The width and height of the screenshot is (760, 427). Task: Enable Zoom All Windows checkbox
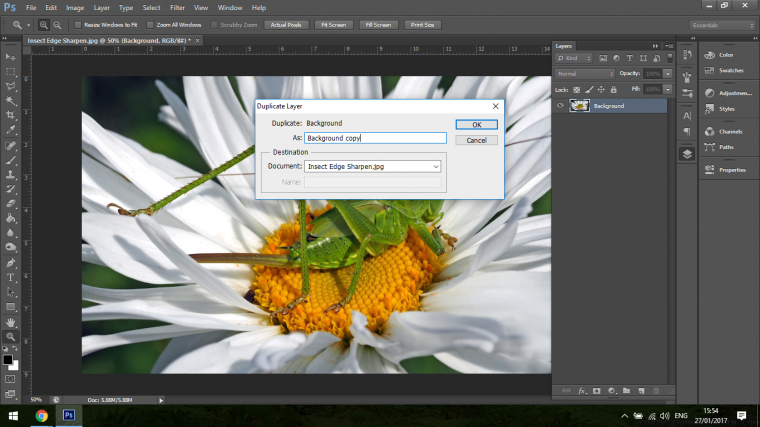pyautogui.click(x=150, y=25)
